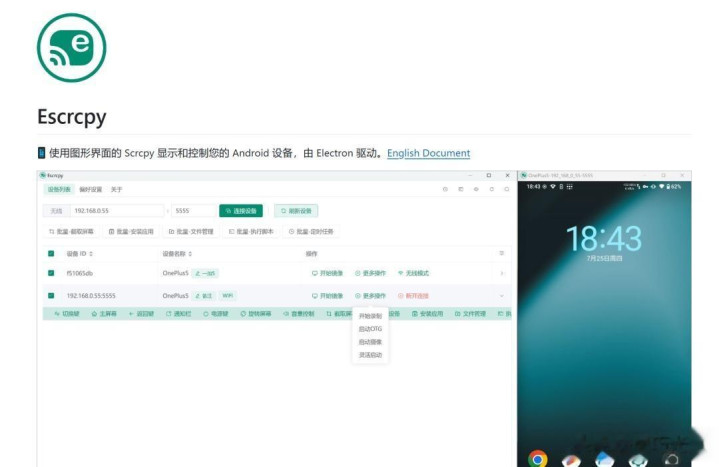Screen dimensions: 719x467
Task: Expand the f51065db row chevron
Action: pyautogui.click(x=502, y=273)
